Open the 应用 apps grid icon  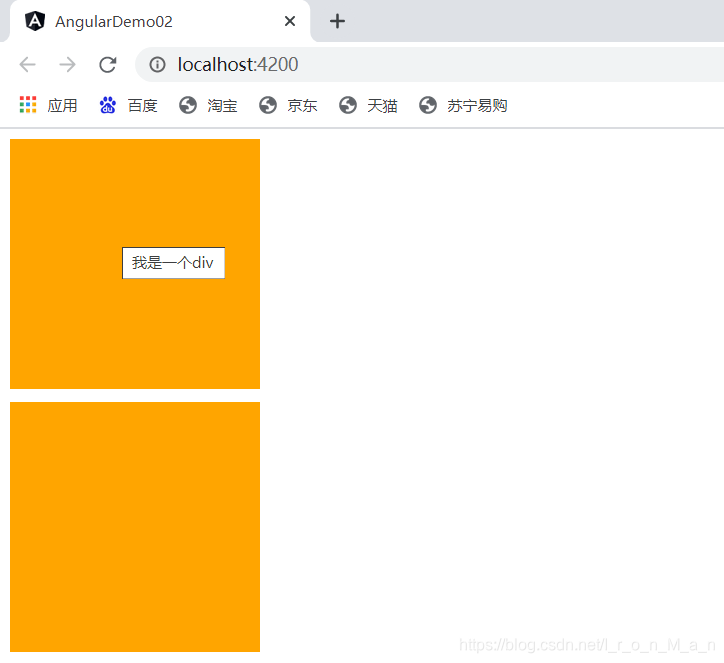28,105
